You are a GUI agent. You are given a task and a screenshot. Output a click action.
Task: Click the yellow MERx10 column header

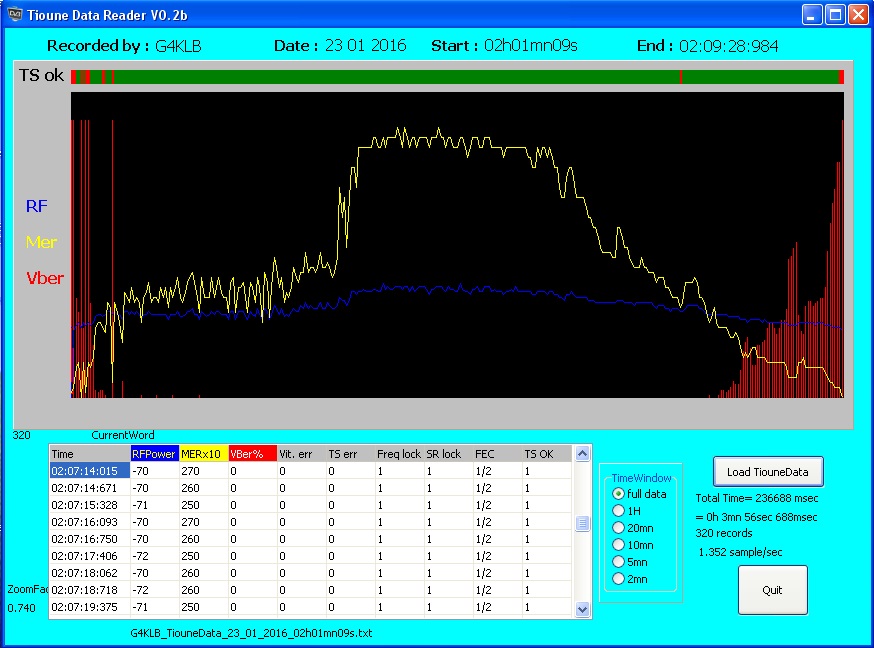click(x=203, y=454)
